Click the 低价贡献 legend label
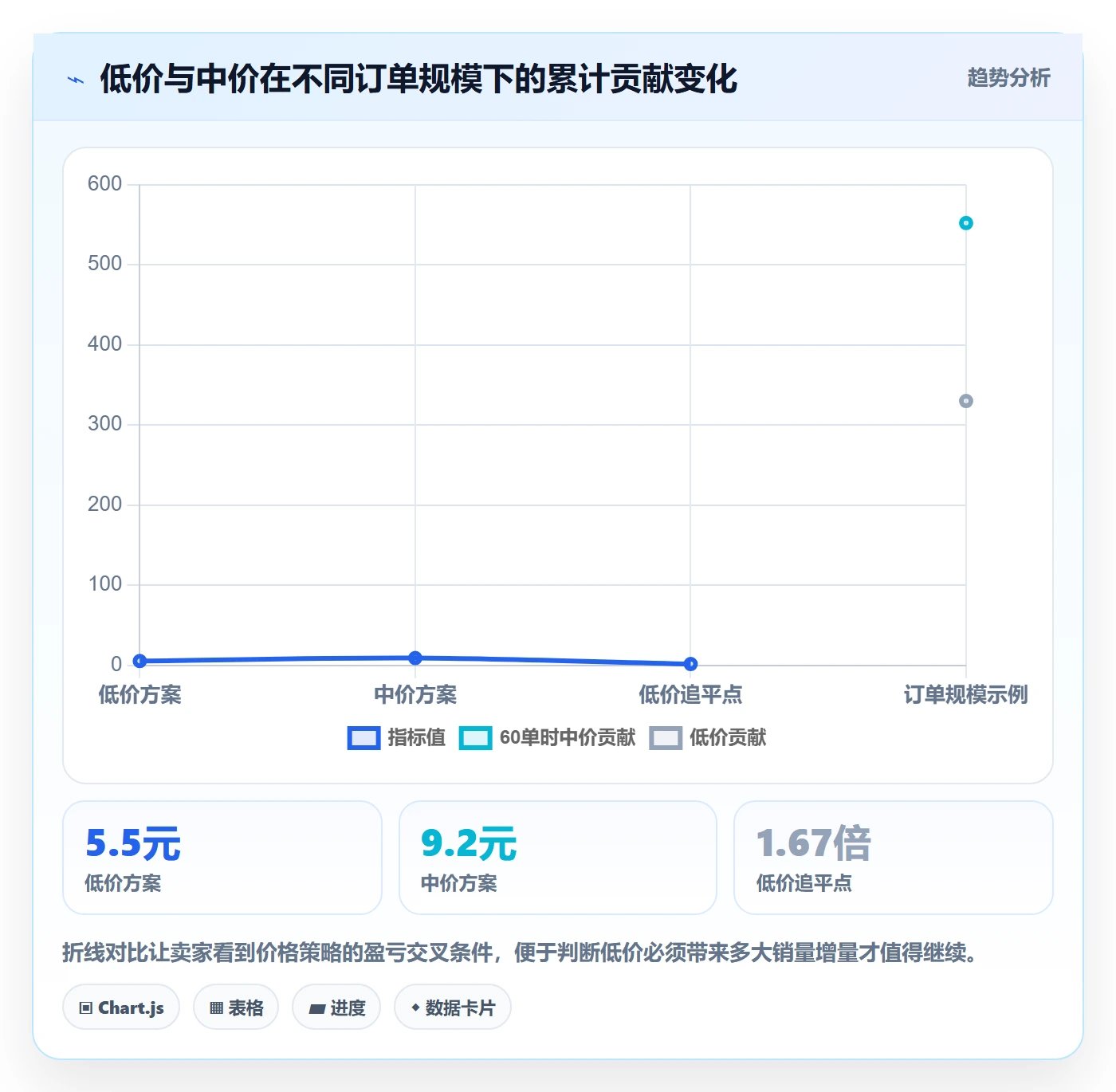Screen dimensions: 1116x1092 pyautogui.click(x=728, y=738)
